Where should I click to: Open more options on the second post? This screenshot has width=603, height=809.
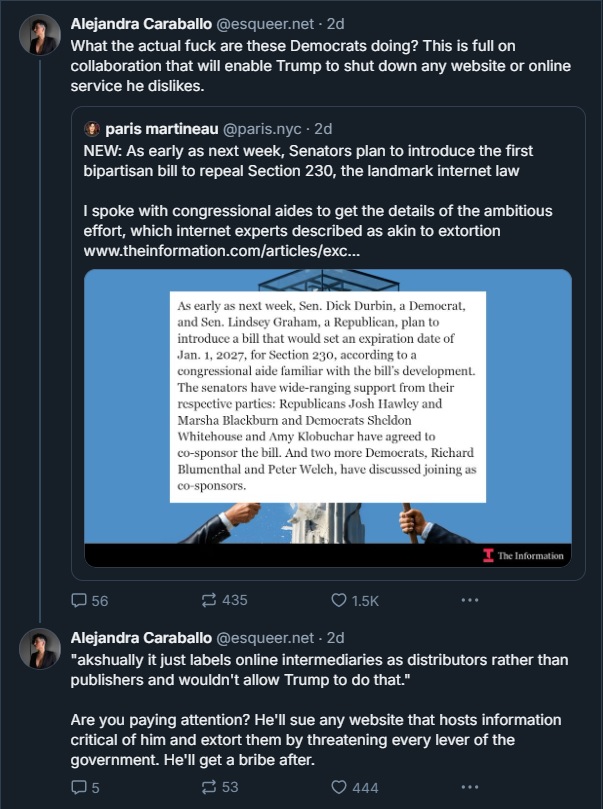[x=470, y=787]
